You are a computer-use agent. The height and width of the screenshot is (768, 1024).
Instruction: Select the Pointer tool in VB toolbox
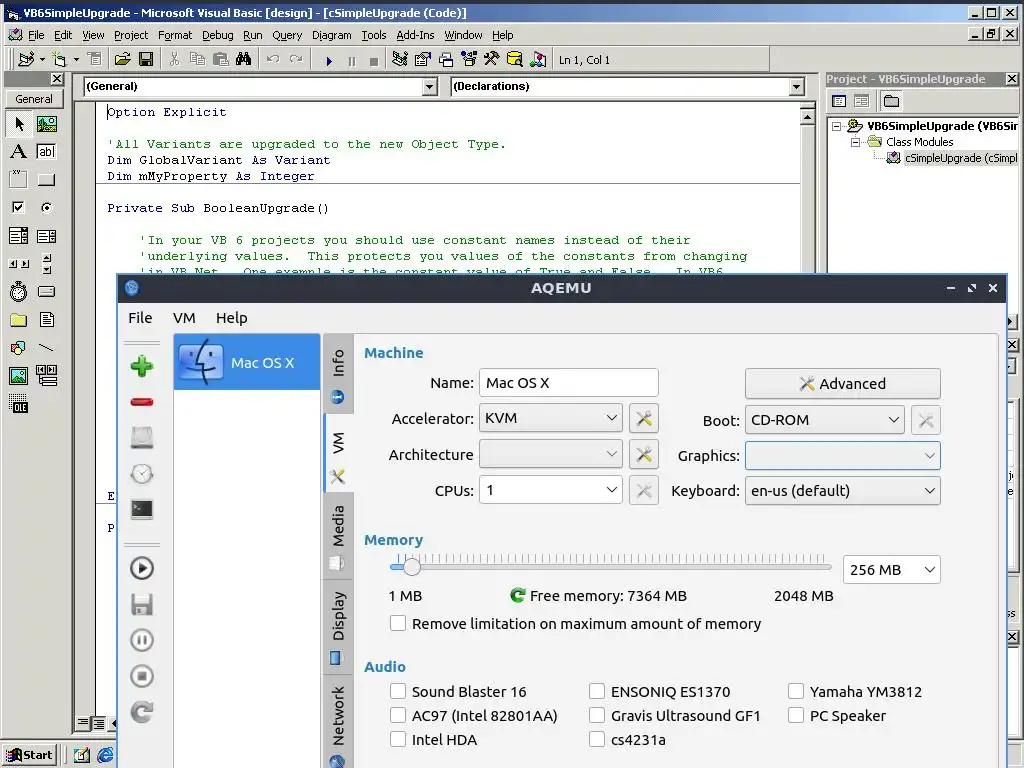click(x=18, y=123)
